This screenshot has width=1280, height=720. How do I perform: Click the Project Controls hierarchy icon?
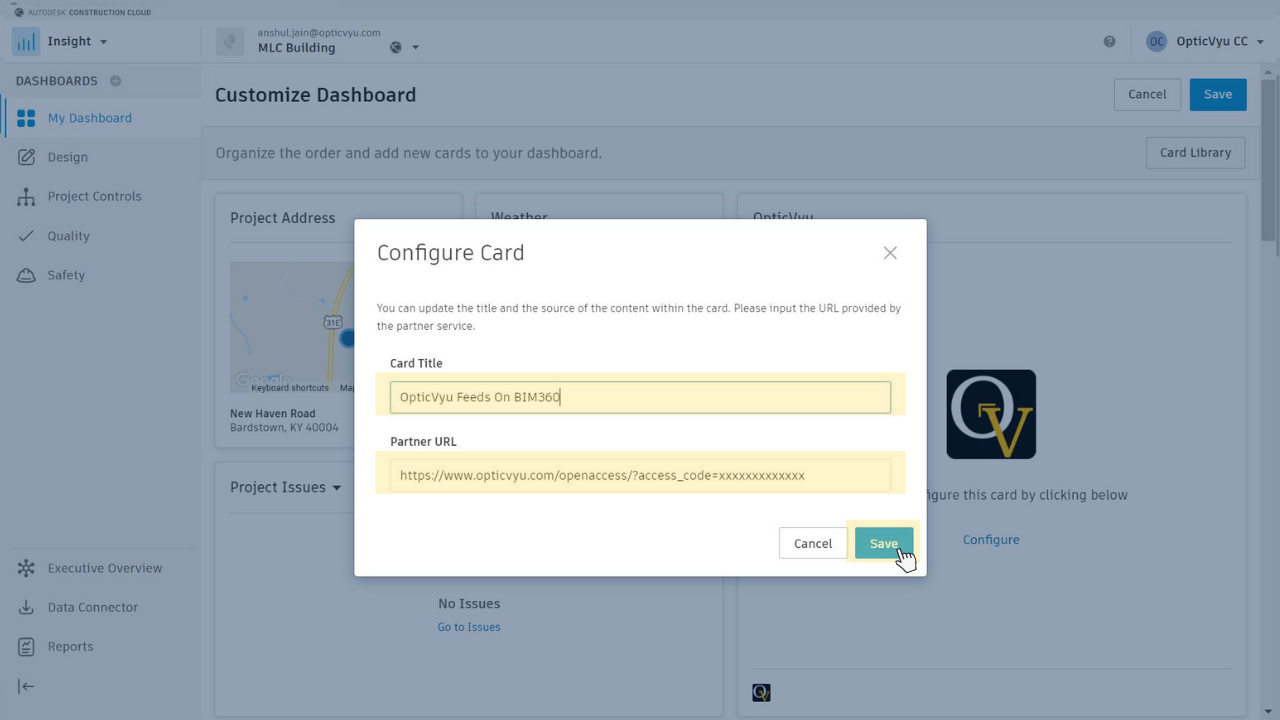26,197
